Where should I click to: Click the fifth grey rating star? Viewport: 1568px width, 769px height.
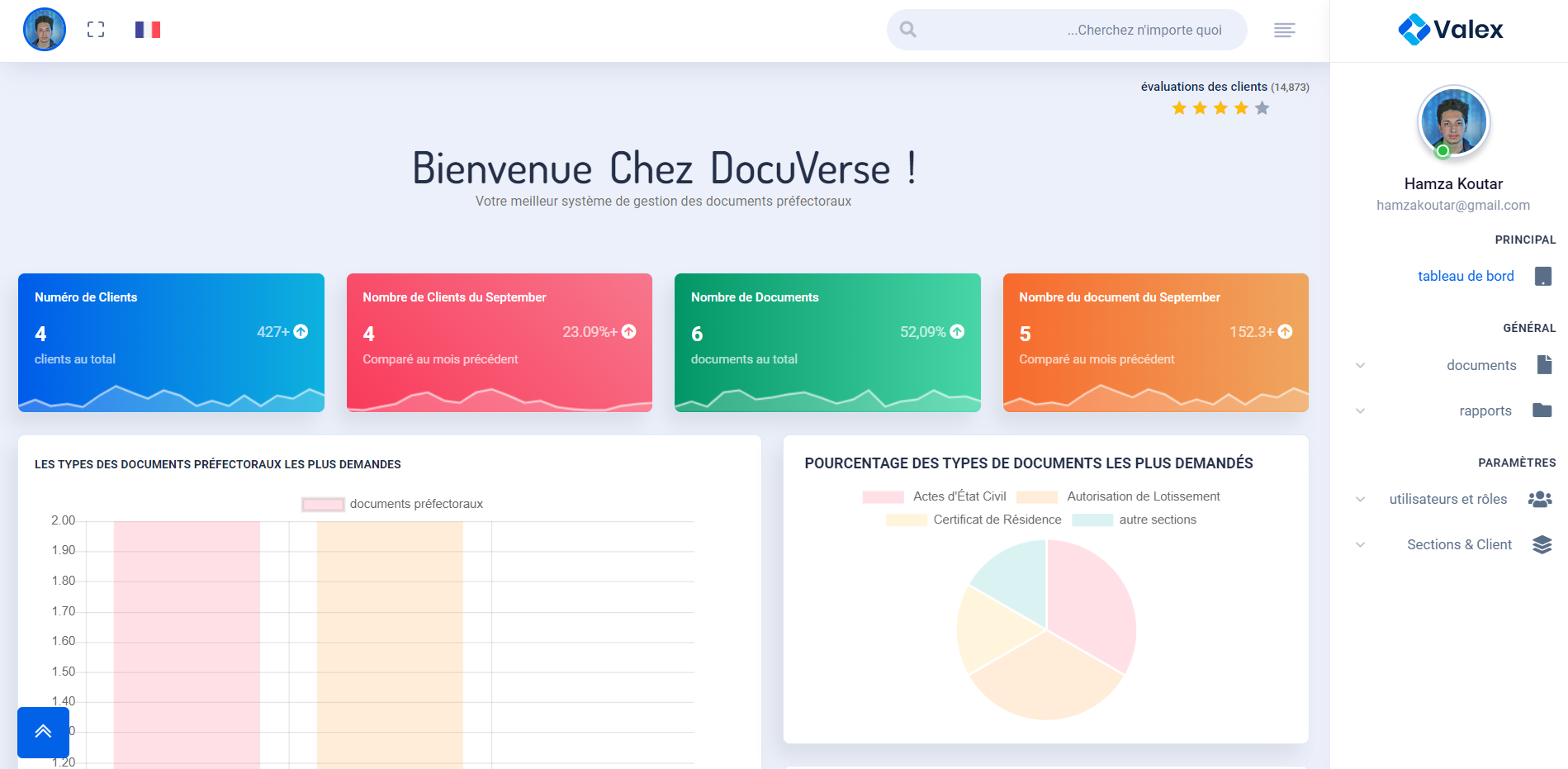(x=1262, y=108)
